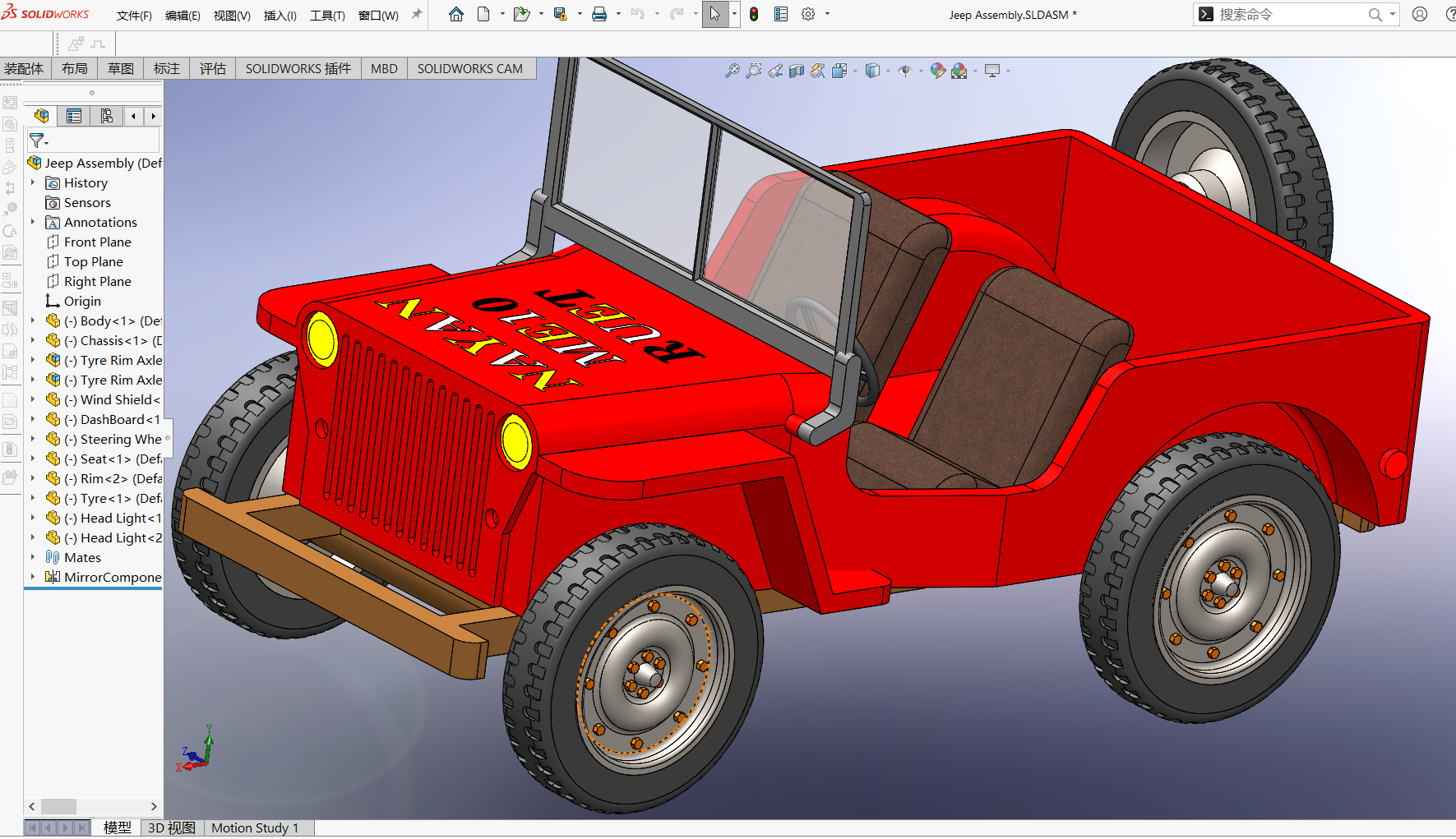Toggle Hide/Show Items eye icon

coord(905,71)
